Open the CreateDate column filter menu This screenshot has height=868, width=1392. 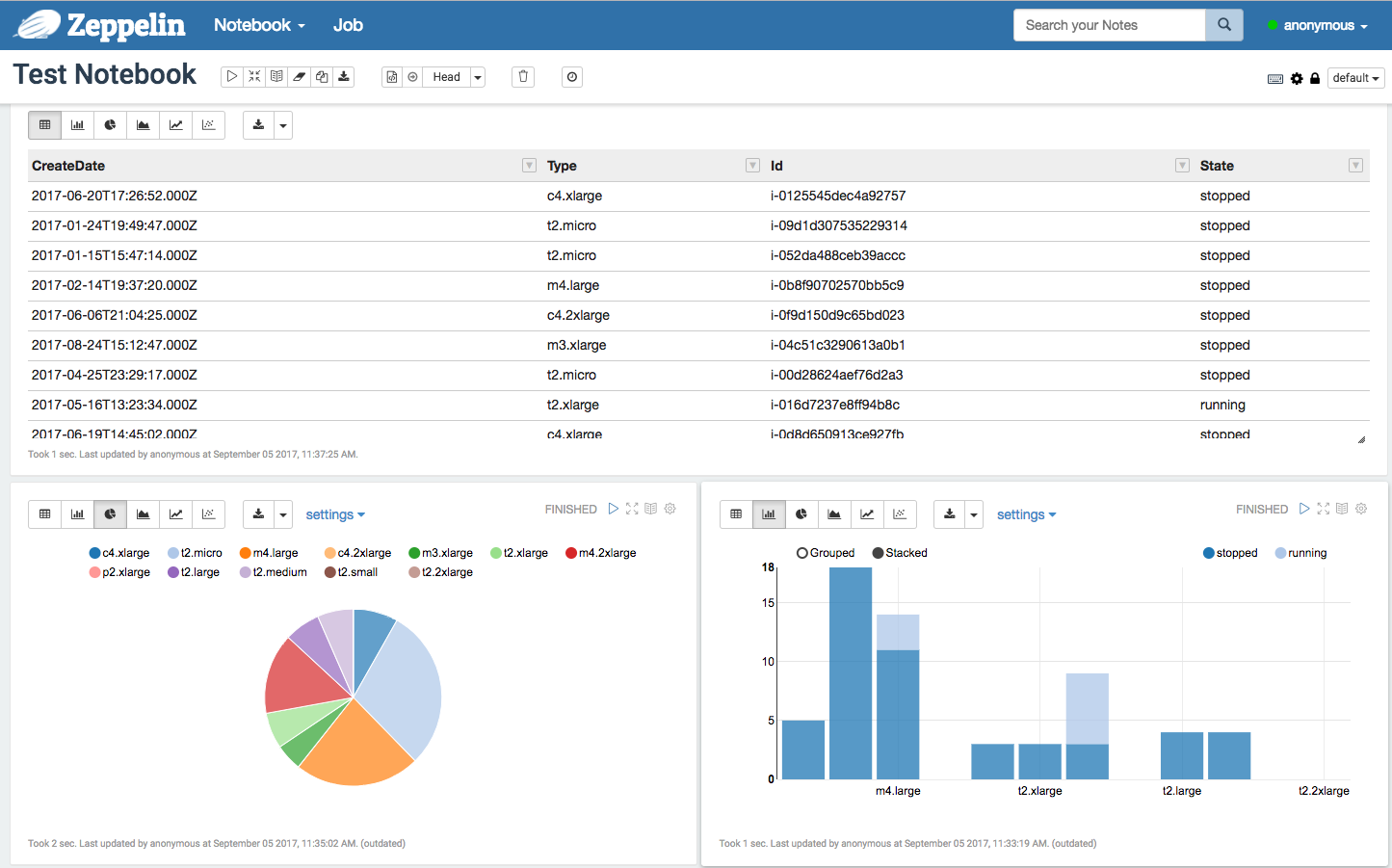[529, 166]
